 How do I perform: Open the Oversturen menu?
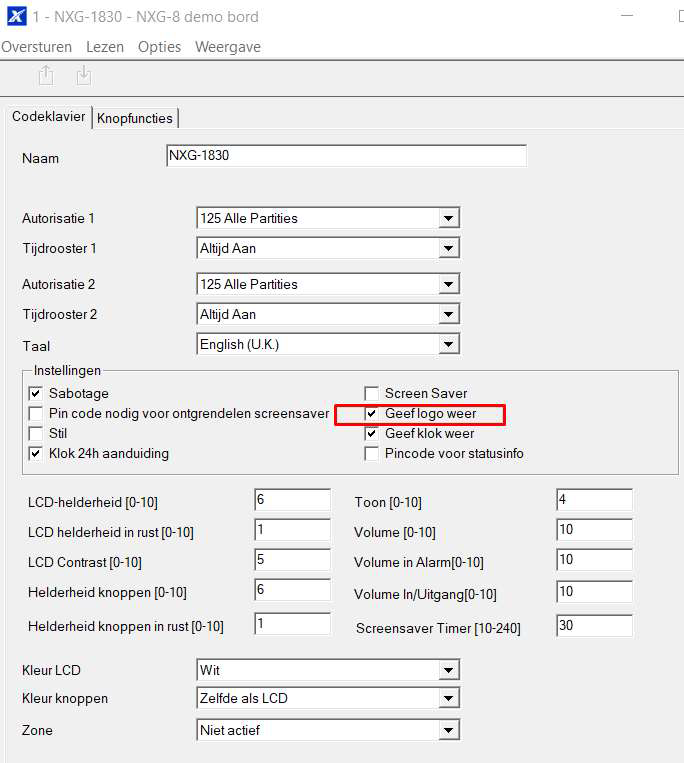36,47
